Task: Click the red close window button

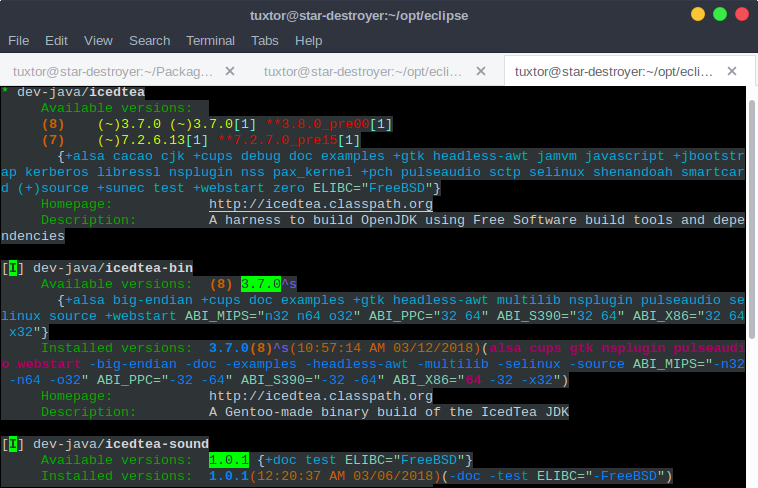Action: point(742,15)
